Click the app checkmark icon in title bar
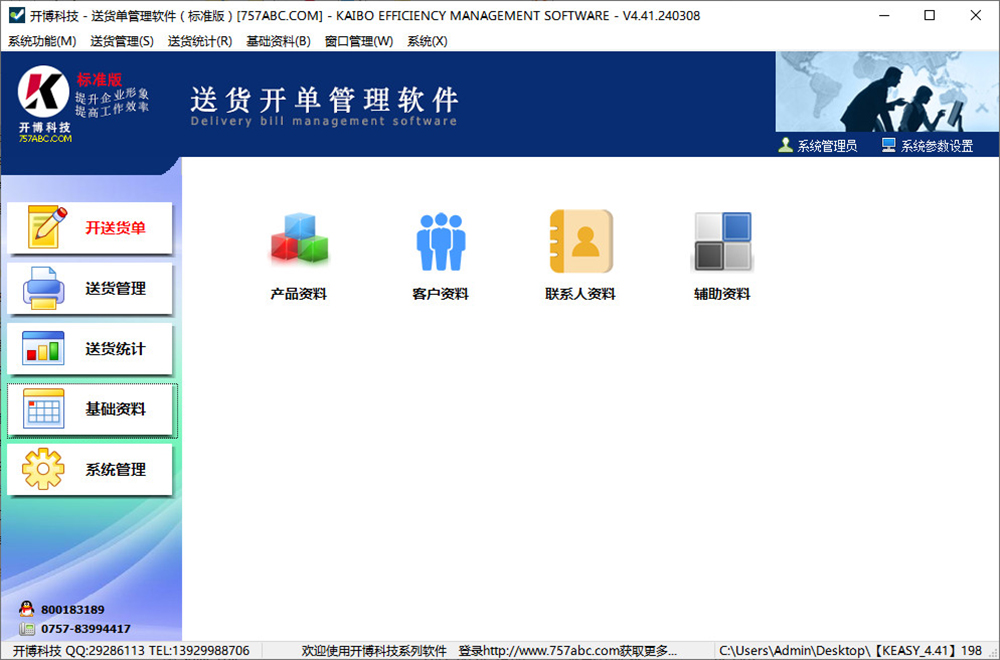This screenshot has width=1000, height=660. point(17,15)
